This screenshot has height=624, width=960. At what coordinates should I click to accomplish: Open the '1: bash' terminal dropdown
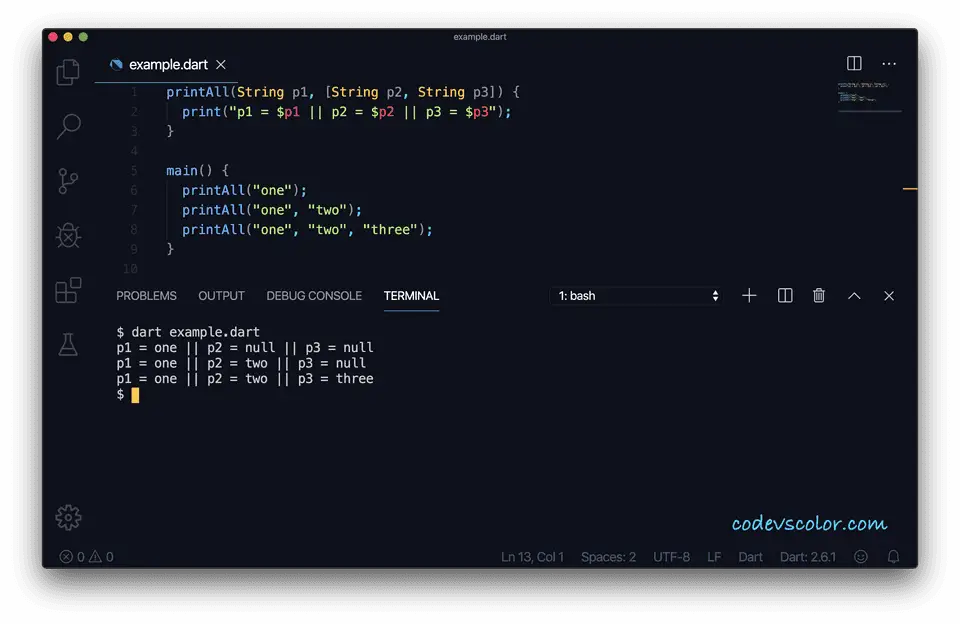tap(637, 296)
